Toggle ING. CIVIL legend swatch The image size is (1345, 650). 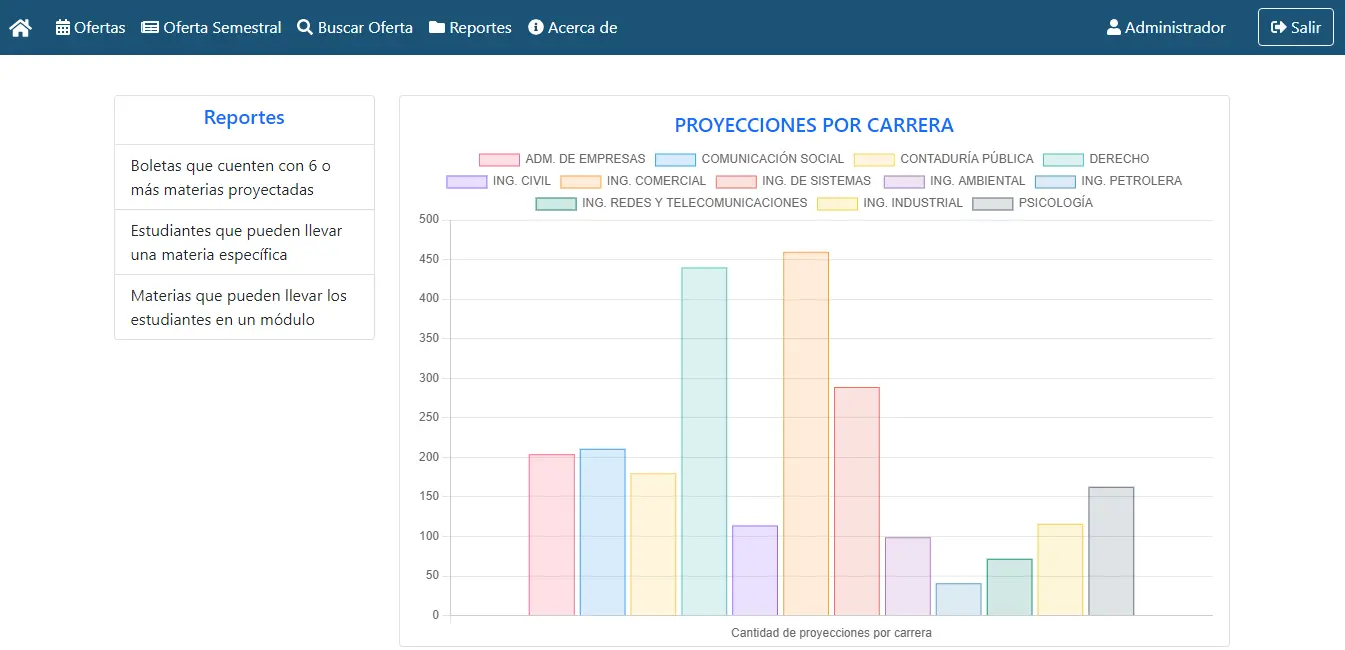tap(466, 182)
